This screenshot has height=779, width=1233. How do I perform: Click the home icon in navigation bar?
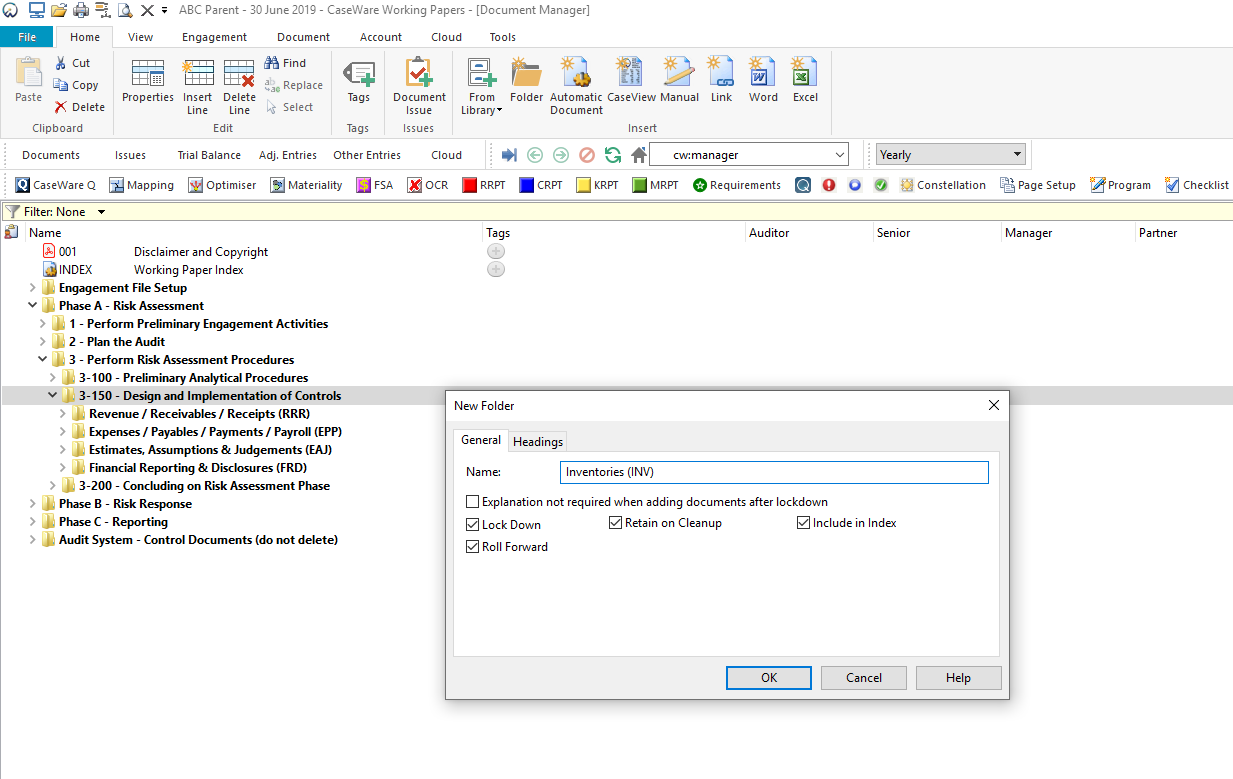639,155
